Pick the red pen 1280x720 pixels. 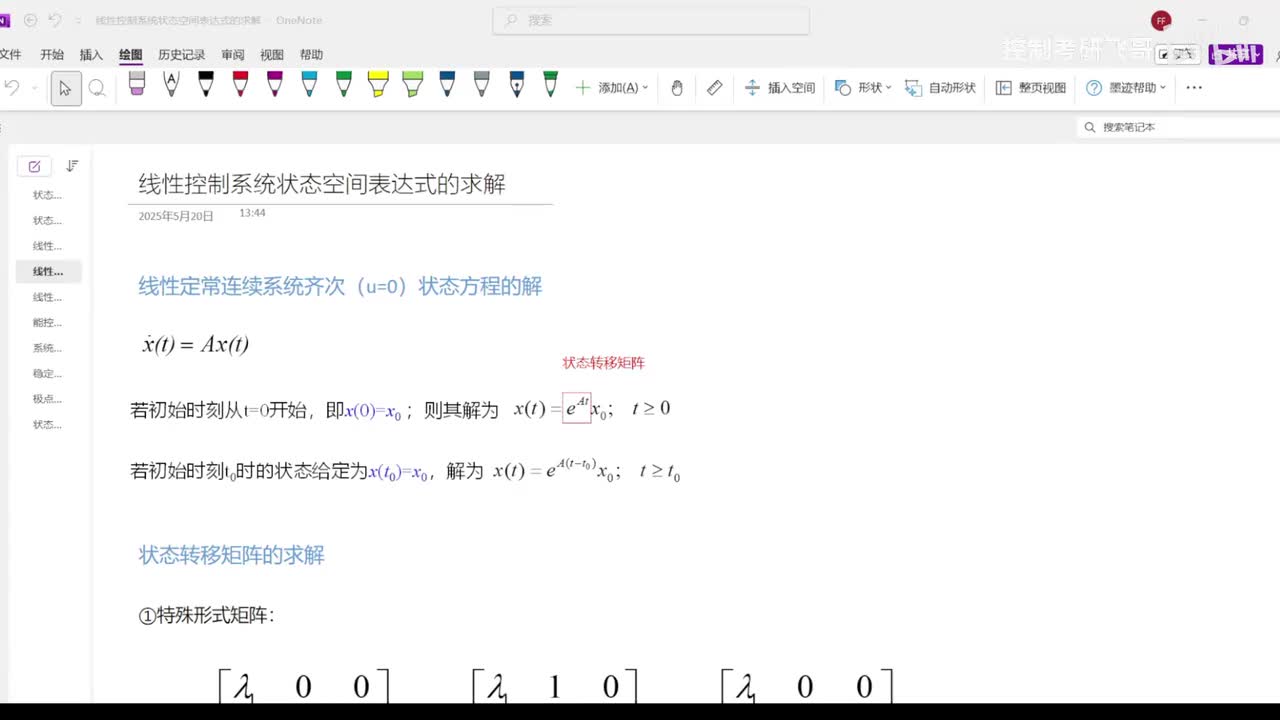240,85
